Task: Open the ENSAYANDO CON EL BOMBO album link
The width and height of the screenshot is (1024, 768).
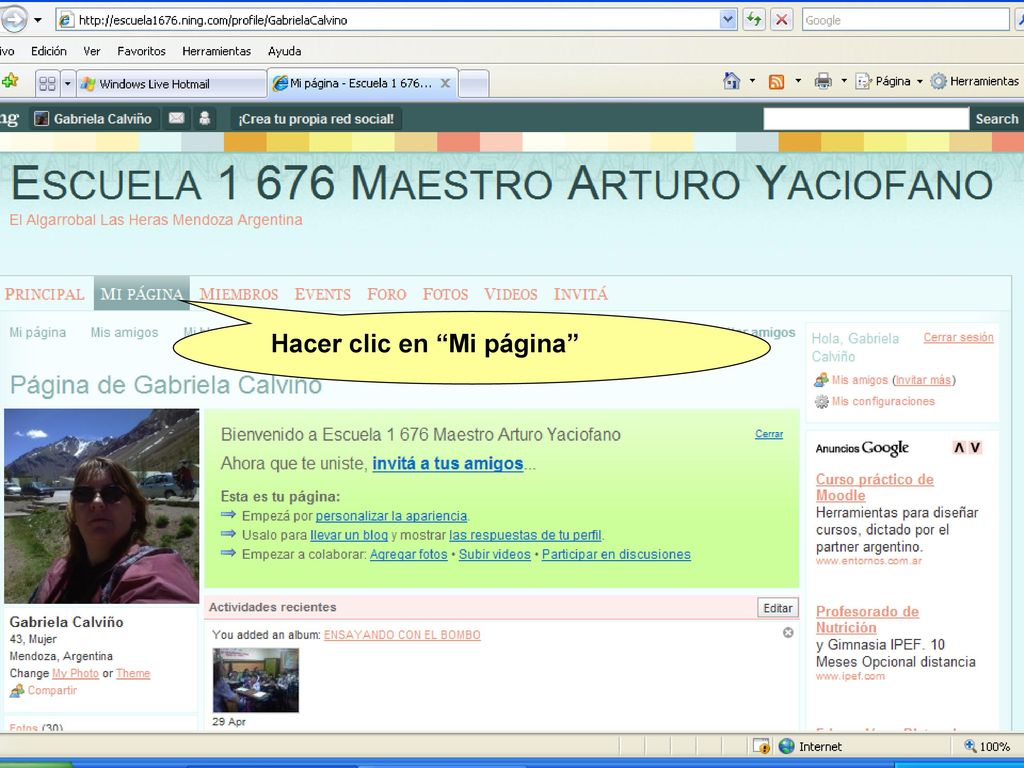Action: pos(402,635)
